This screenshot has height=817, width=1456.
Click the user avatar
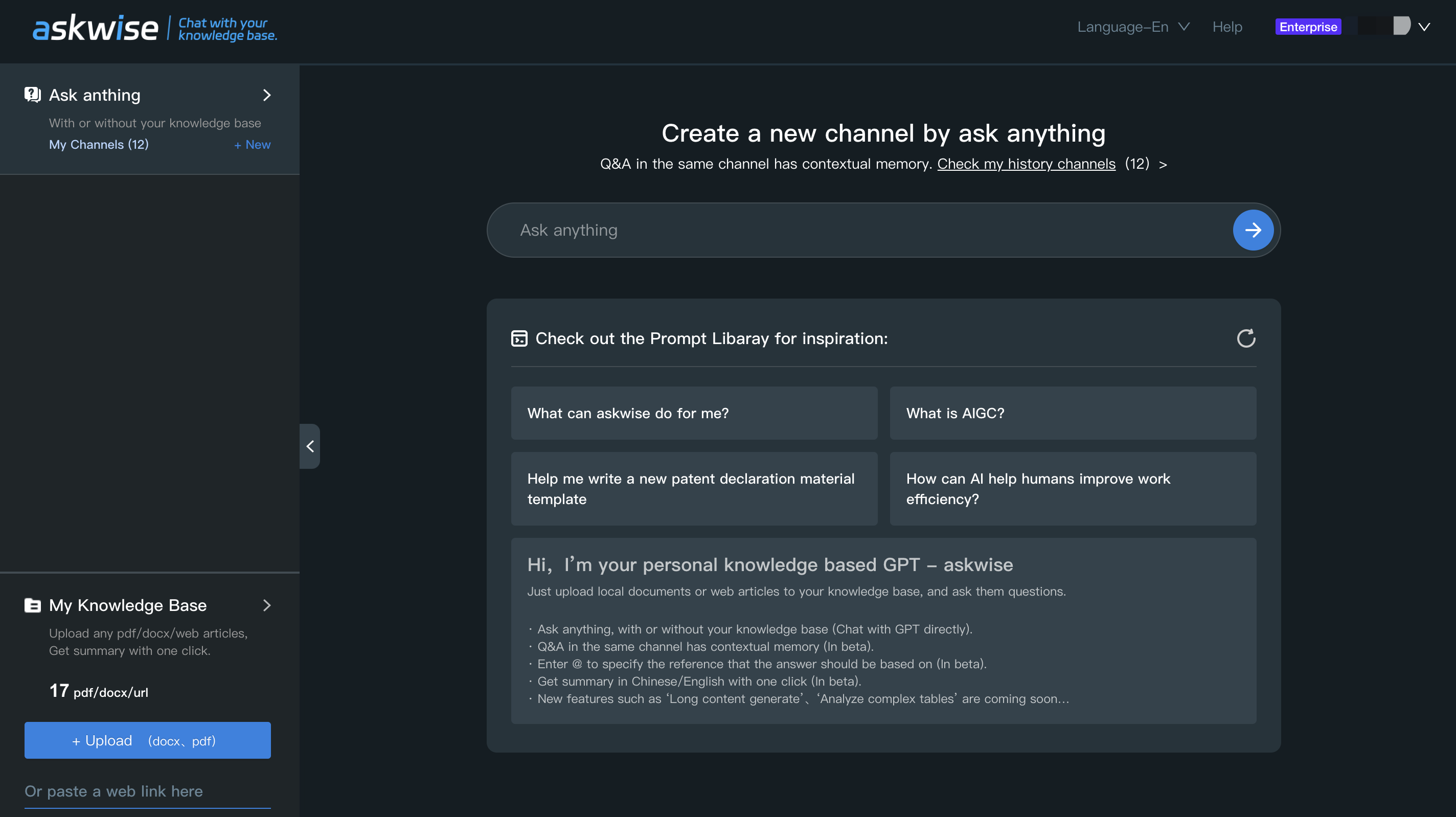point(1401,26)
